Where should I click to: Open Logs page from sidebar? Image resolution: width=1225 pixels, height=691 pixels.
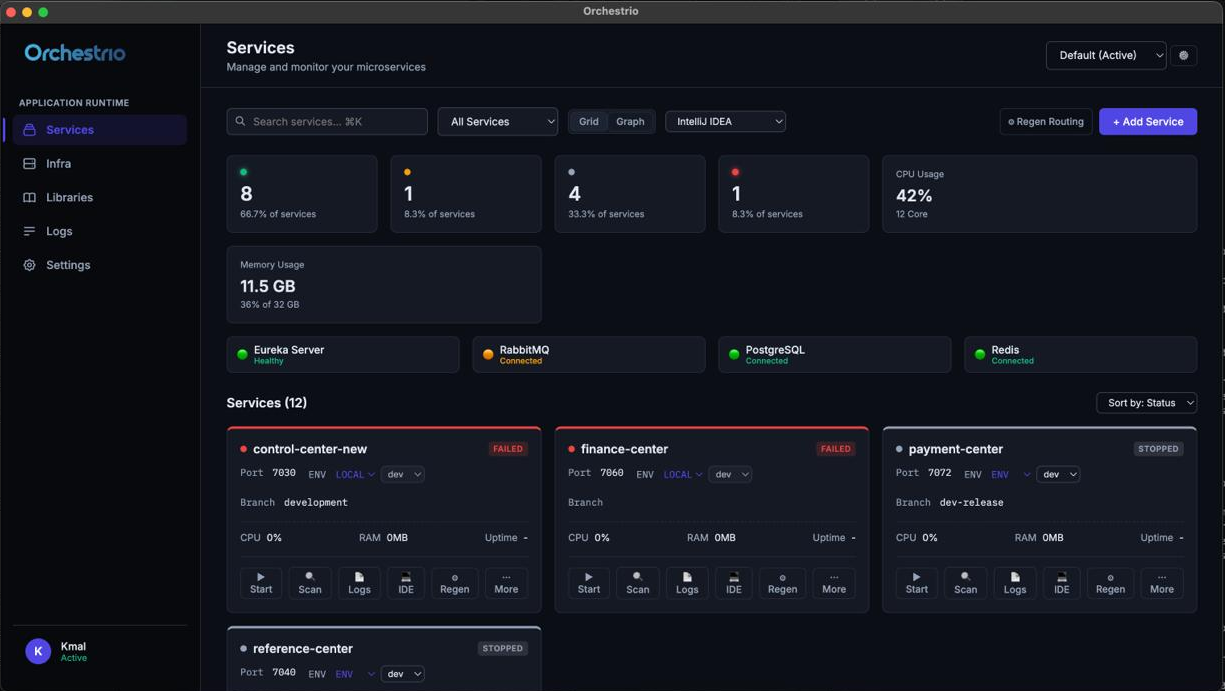click(99, 231)
